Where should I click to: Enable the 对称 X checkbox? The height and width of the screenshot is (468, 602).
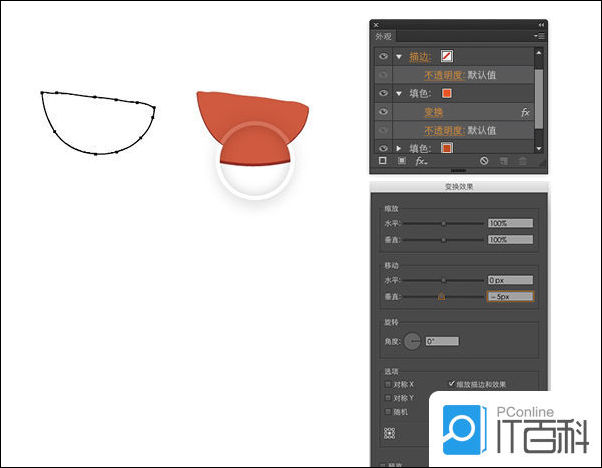(388, 384)
